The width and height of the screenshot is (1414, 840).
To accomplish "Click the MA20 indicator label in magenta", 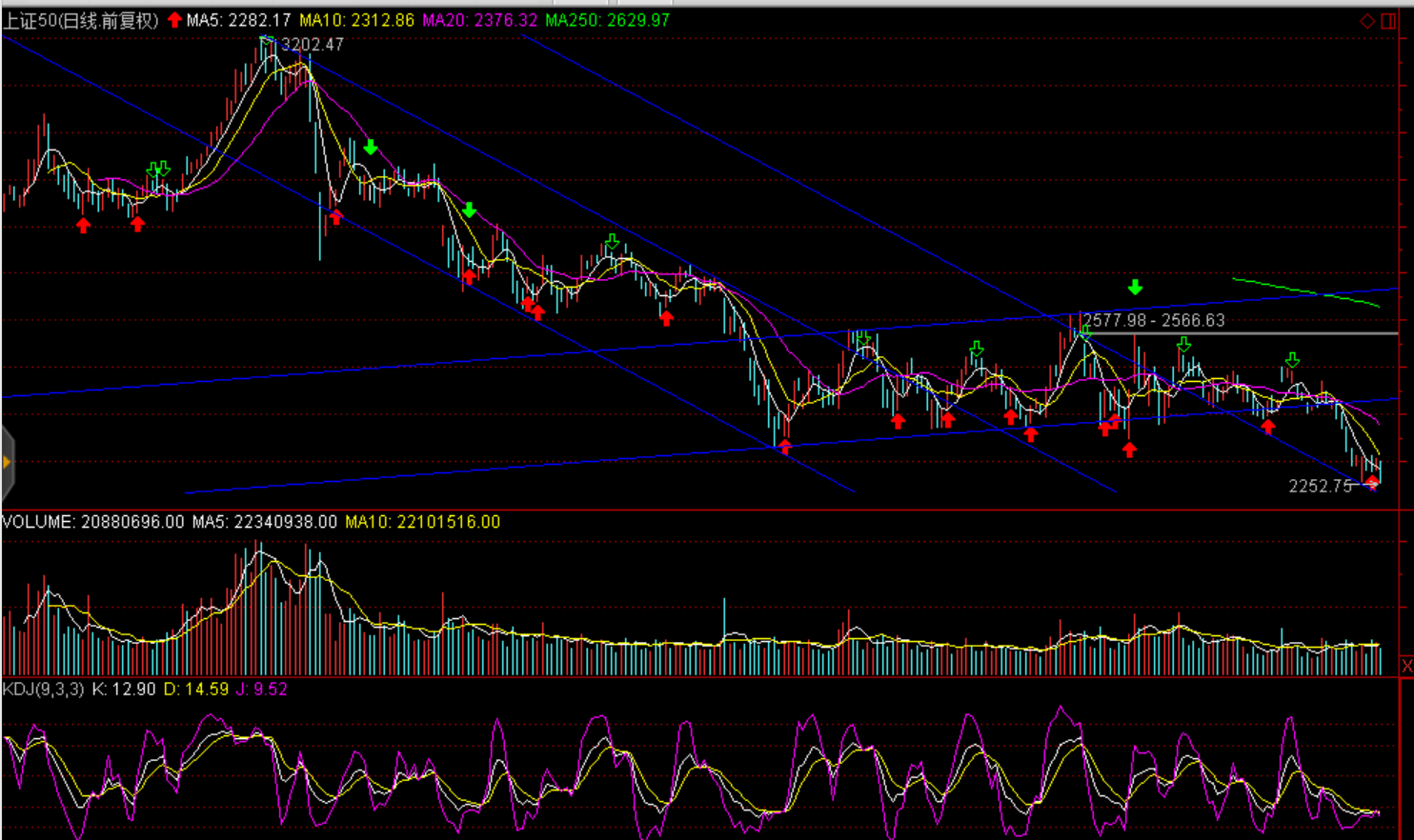I will point(479,20).
